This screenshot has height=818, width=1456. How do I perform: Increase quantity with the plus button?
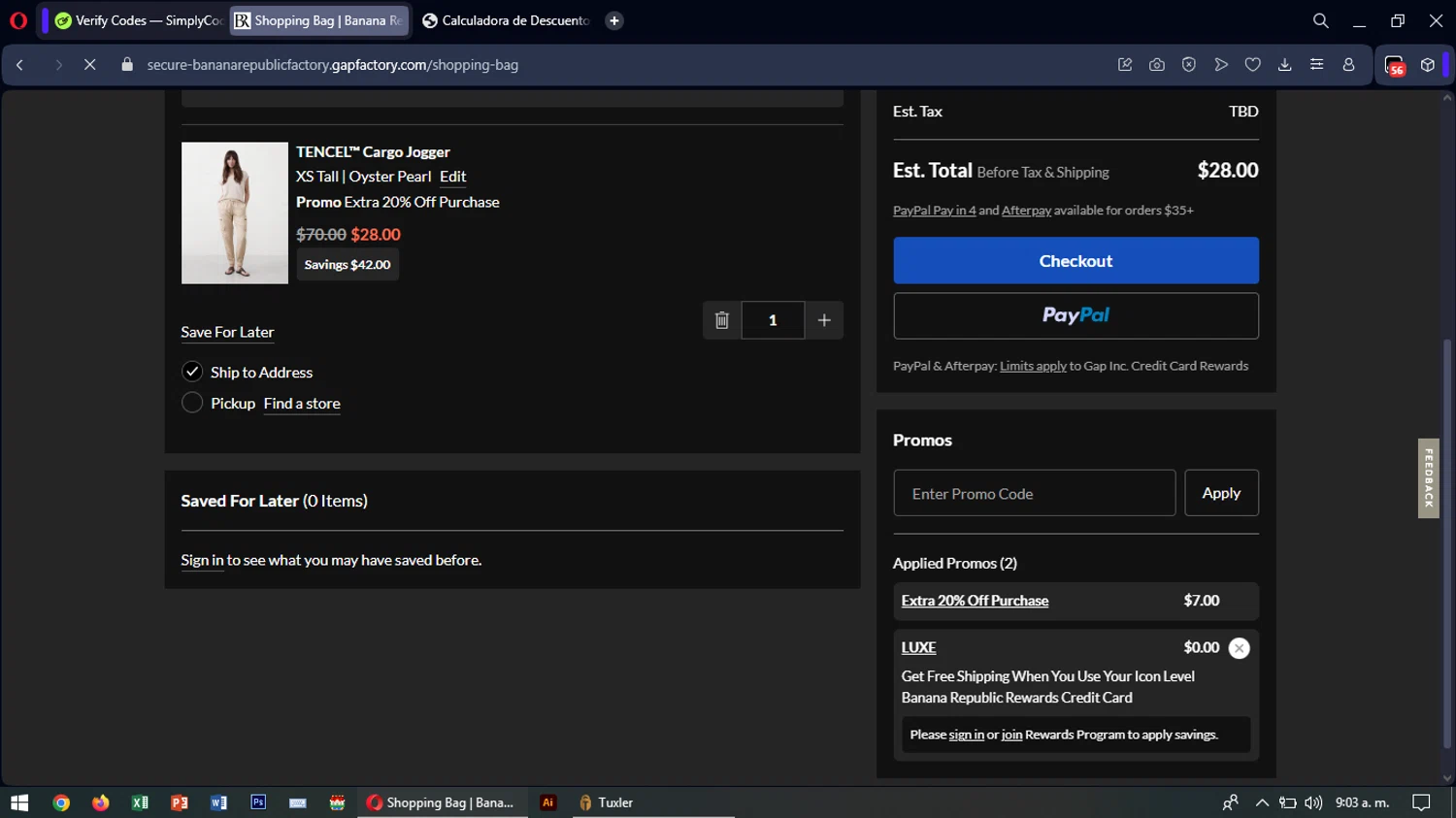tap(824, 320)
